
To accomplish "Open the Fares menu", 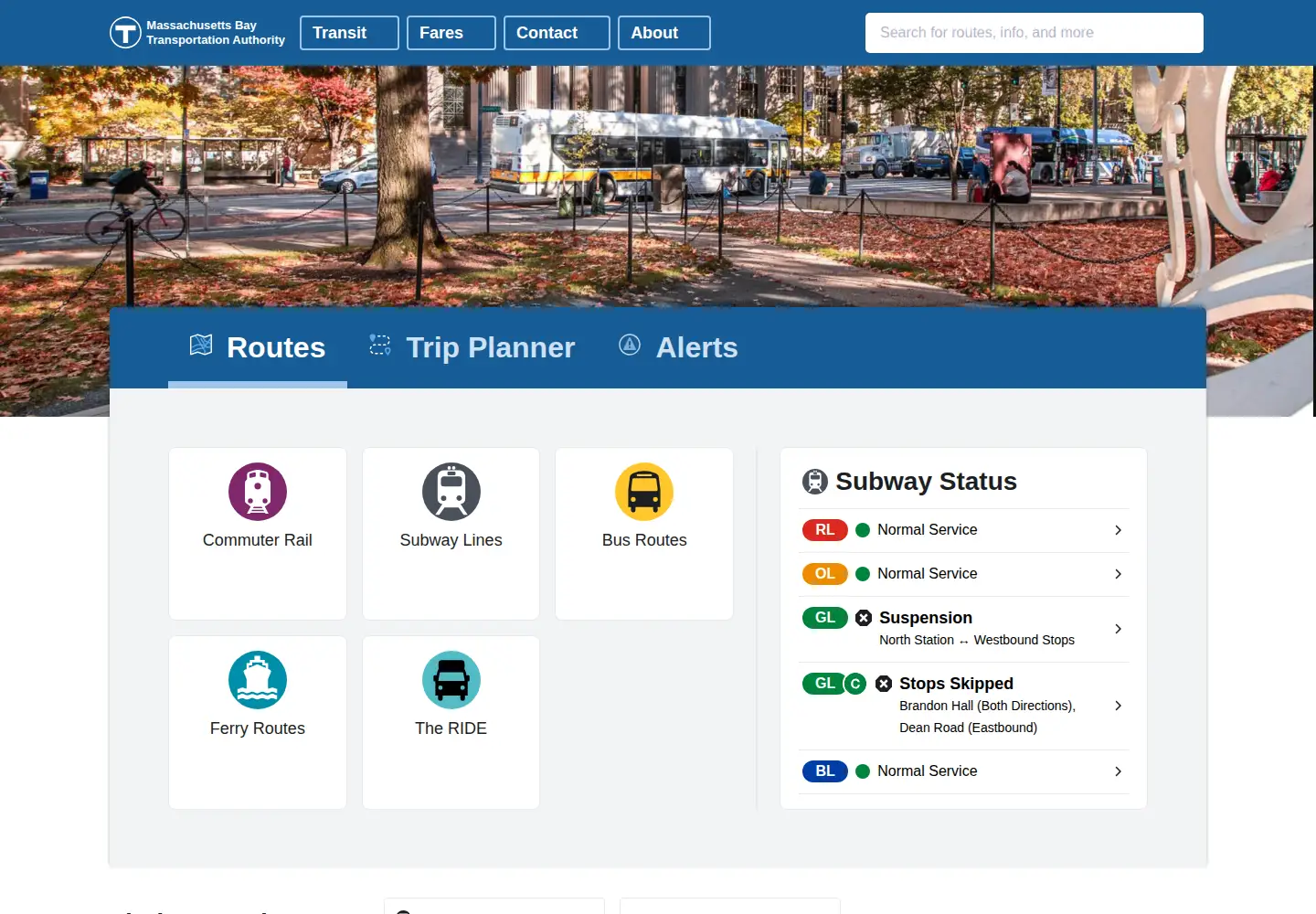I will pyautogui.click(x=451, y=33).
